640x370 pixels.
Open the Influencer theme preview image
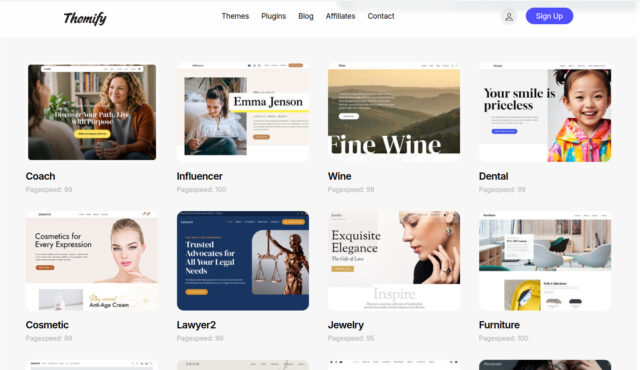tap(243, 112)
